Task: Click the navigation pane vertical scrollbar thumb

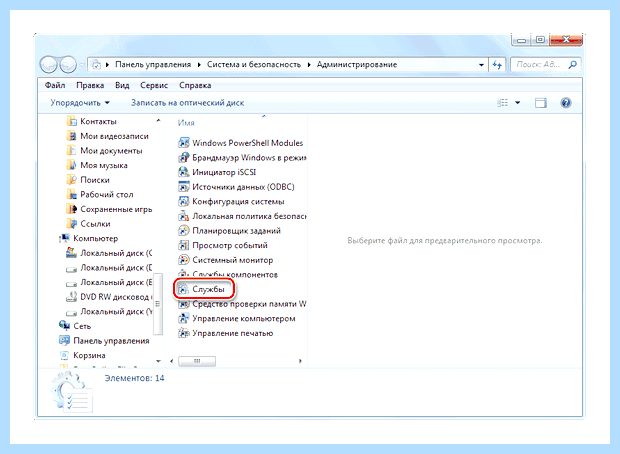Action: coord(158,304)
